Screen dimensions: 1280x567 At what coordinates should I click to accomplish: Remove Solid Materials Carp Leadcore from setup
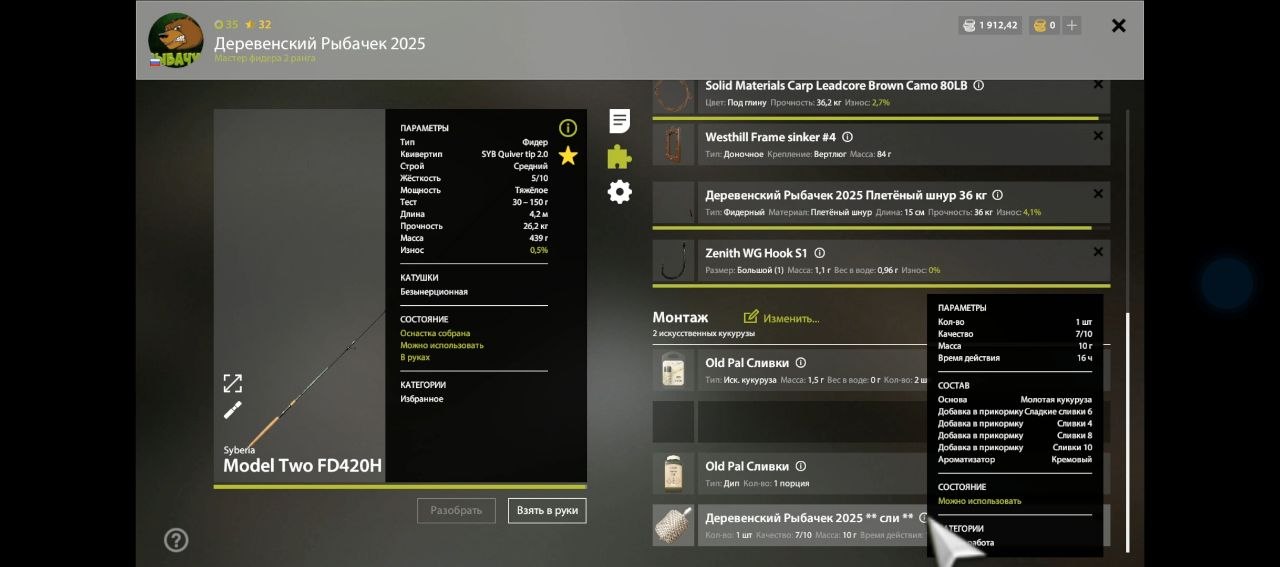(x=1098, y=85)
